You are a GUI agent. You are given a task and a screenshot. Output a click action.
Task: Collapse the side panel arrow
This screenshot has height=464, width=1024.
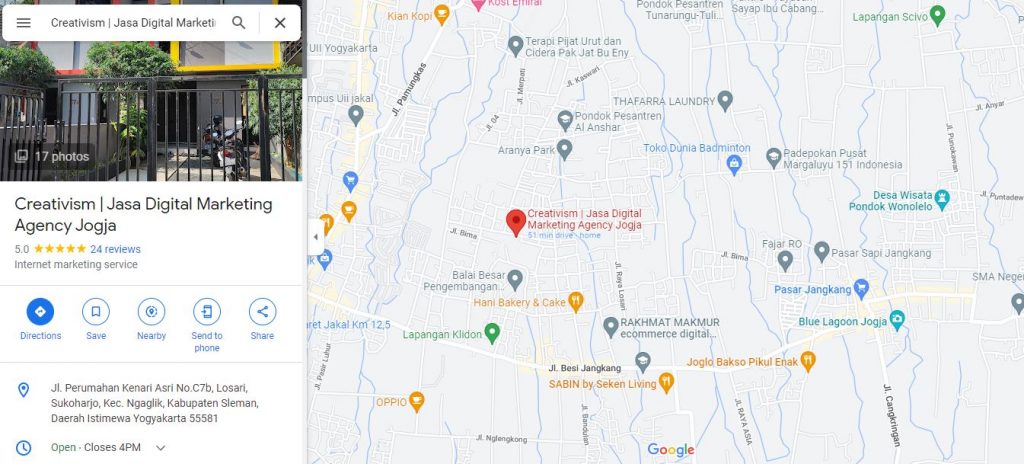tap(316, 237)
